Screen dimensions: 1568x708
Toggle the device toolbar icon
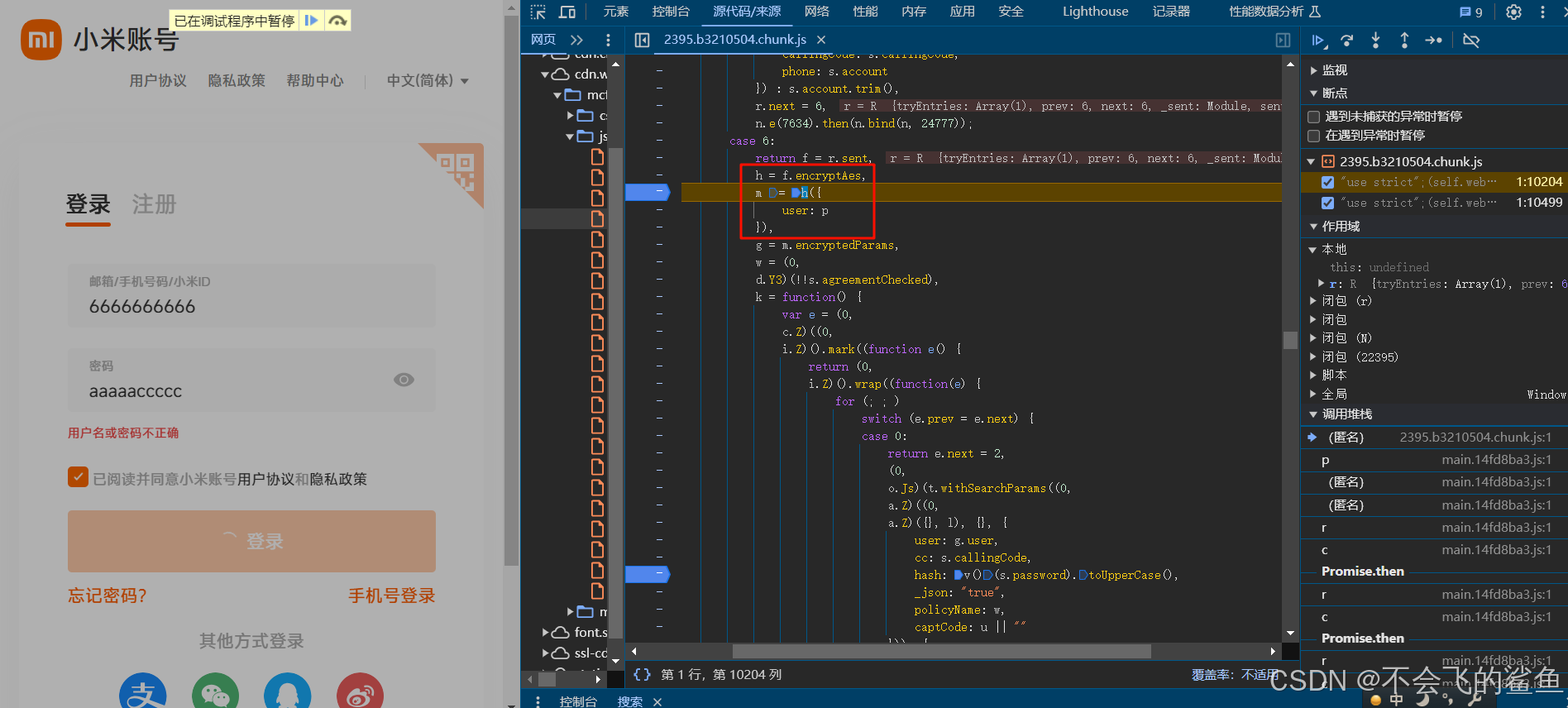point(567,12)
